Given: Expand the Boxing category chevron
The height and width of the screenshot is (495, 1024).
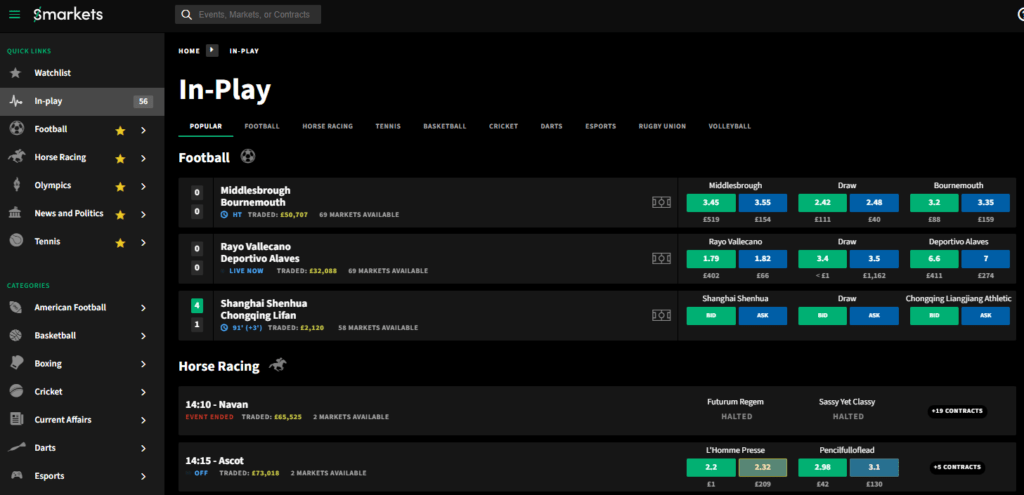Looking at the screenshot, I should (x=143, y=364).
